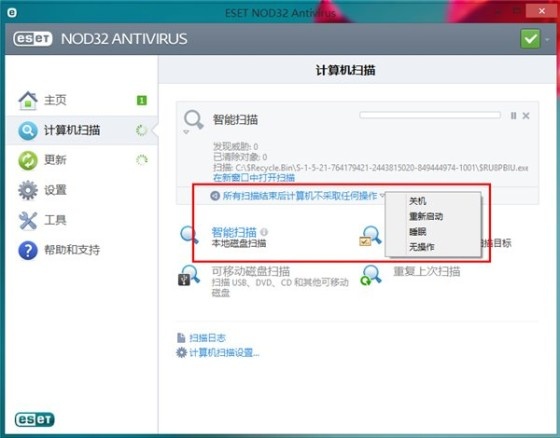Select 重新启动 from the popup menu

tap(426, 216)
